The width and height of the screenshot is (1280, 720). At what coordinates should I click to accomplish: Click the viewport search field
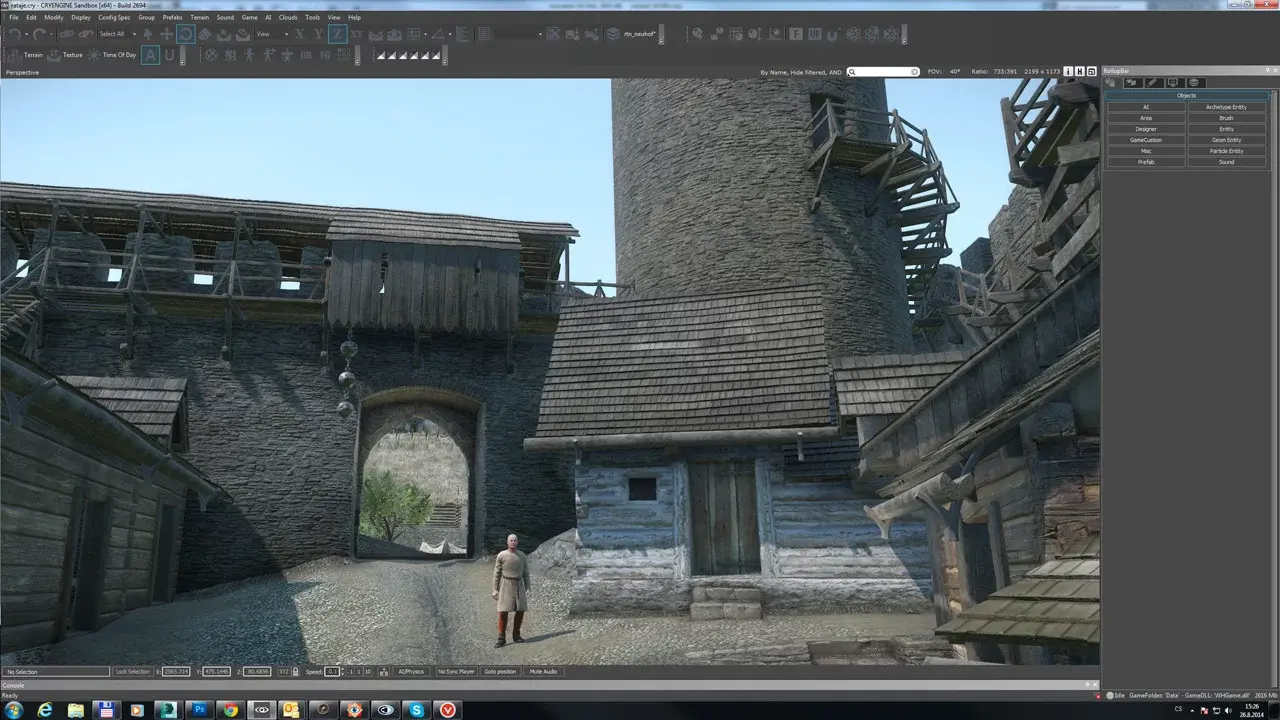tap(884, 72)
